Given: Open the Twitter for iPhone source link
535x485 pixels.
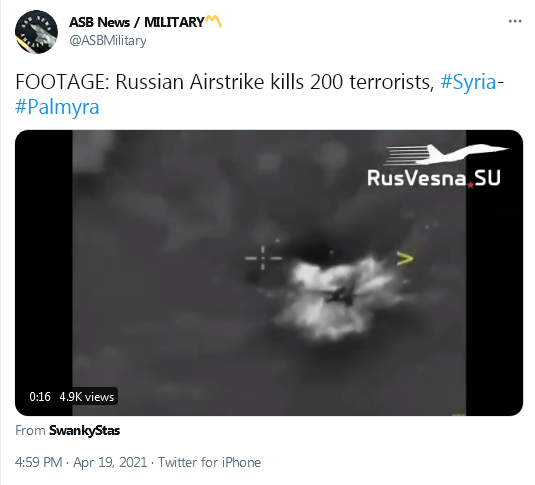Looking at the screenshot, I should (209, 462).
